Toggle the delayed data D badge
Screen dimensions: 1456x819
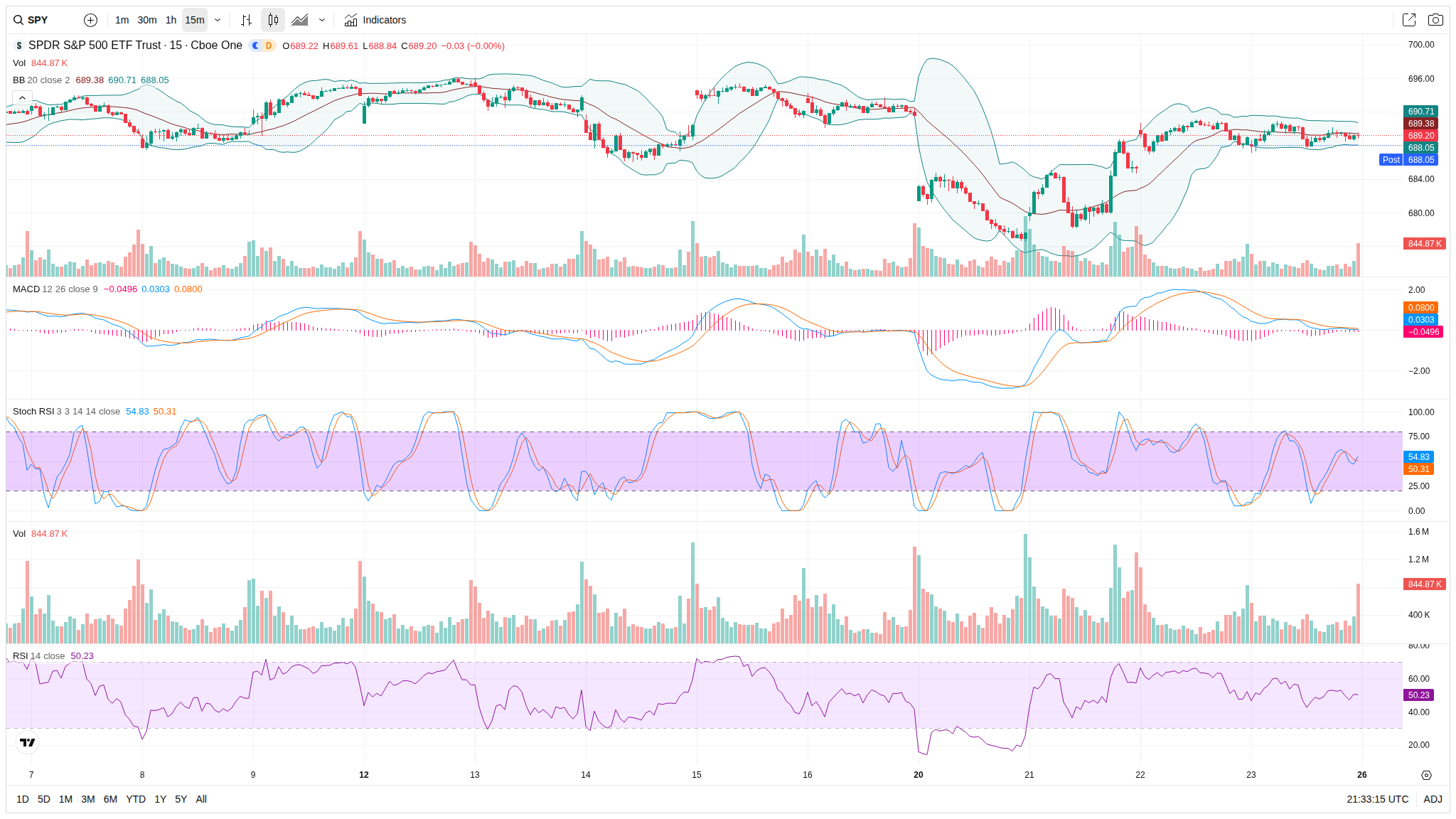[269, 45]
